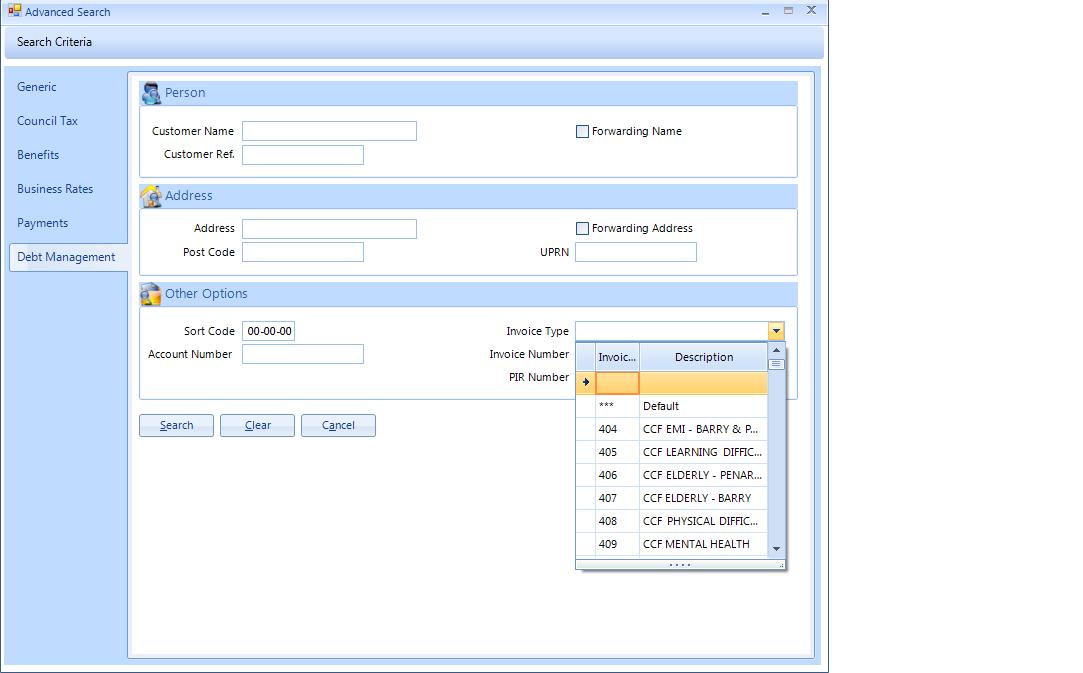
Task: Click the Invoice Type combo box field
Action: point(672,331)
